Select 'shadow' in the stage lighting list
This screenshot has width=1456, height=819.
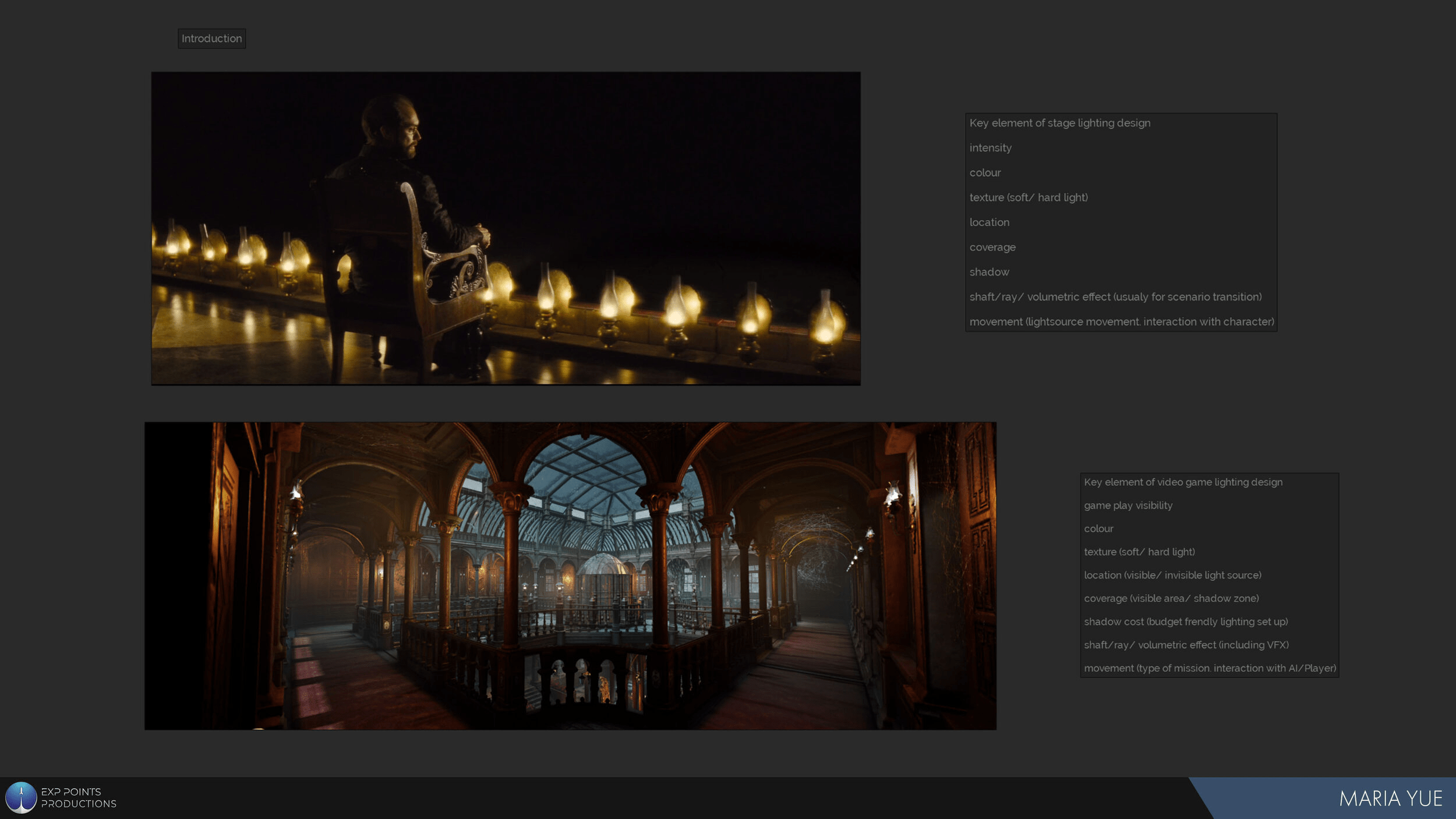pos(988,271)
